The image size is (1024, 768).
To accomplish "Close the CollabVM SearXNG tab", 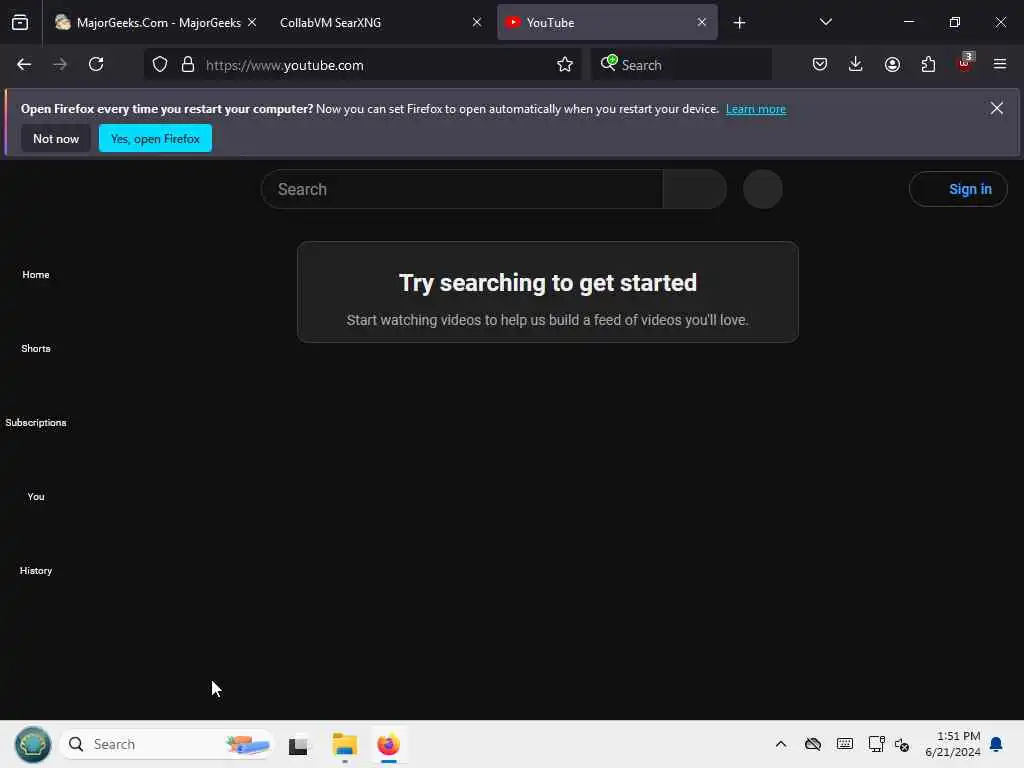I will [x=477, y=23].
